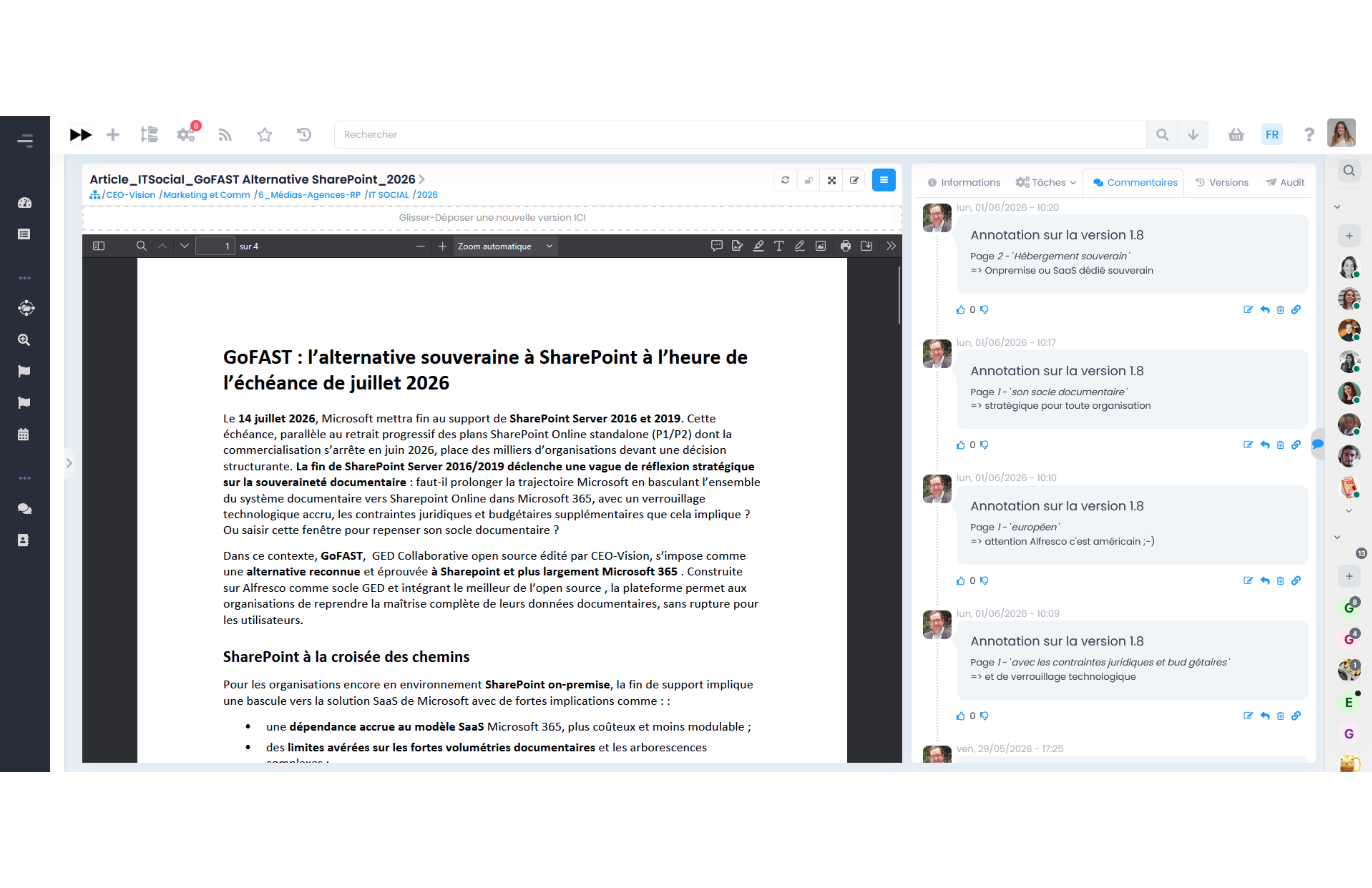The height and width of the screenshot is (888, 1372).
Task: Open PDF search magnifier
Action: 141,246
